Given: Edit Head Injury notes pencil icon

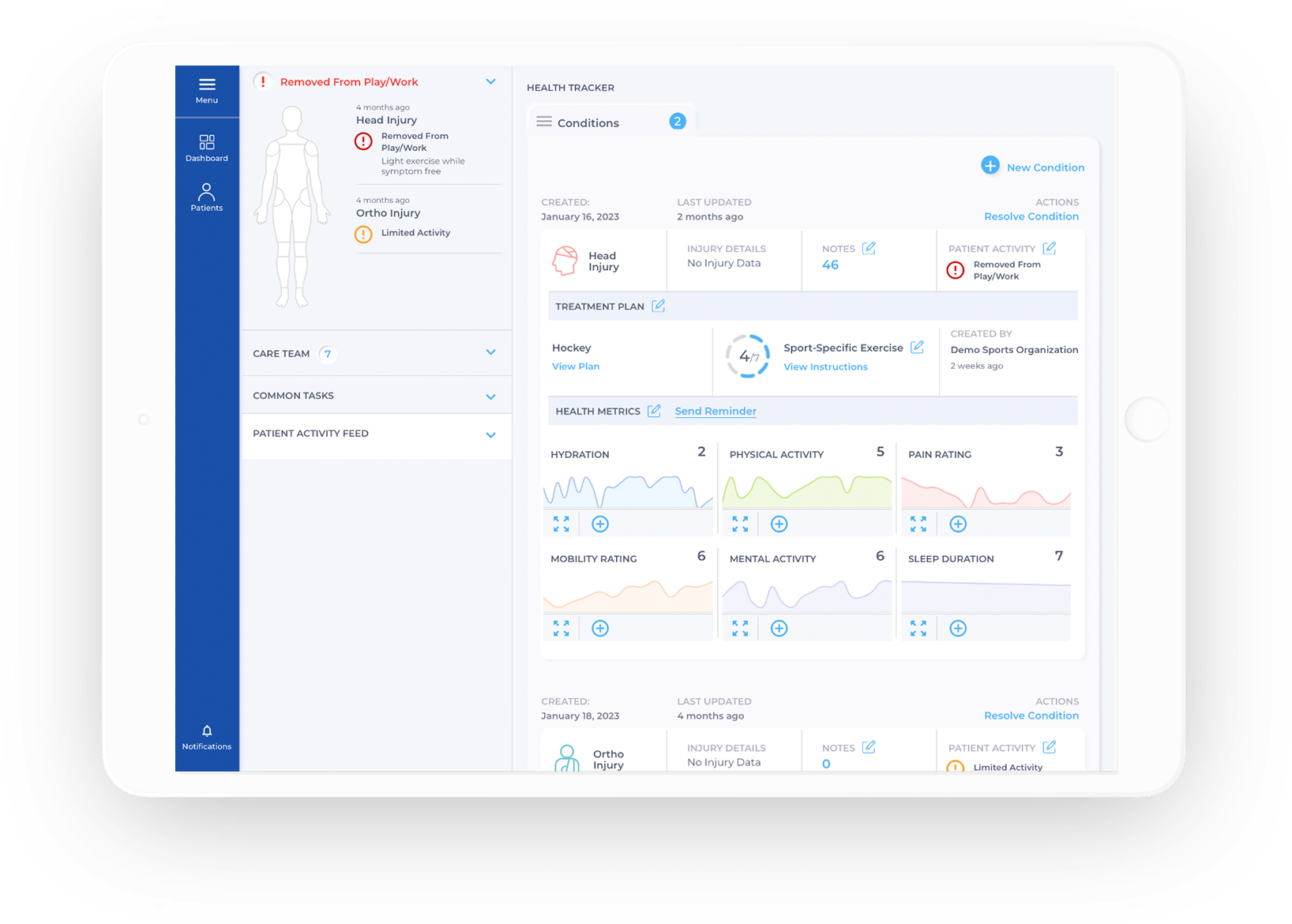Looking at the screenshot, I should [x=869, y=248].
